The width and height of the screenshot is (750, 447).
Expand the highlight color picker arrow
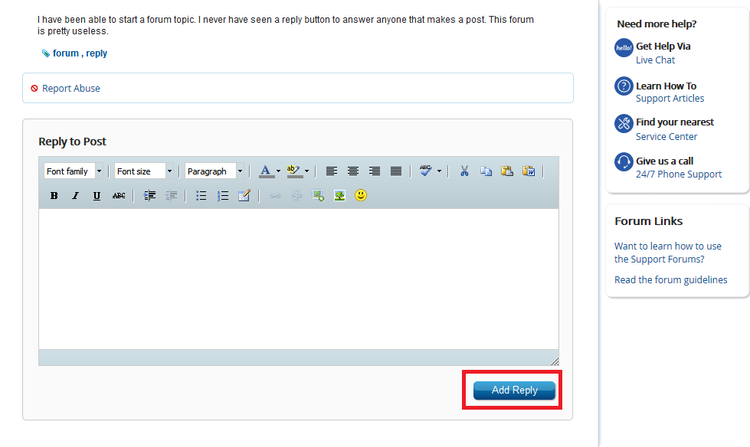307,171
